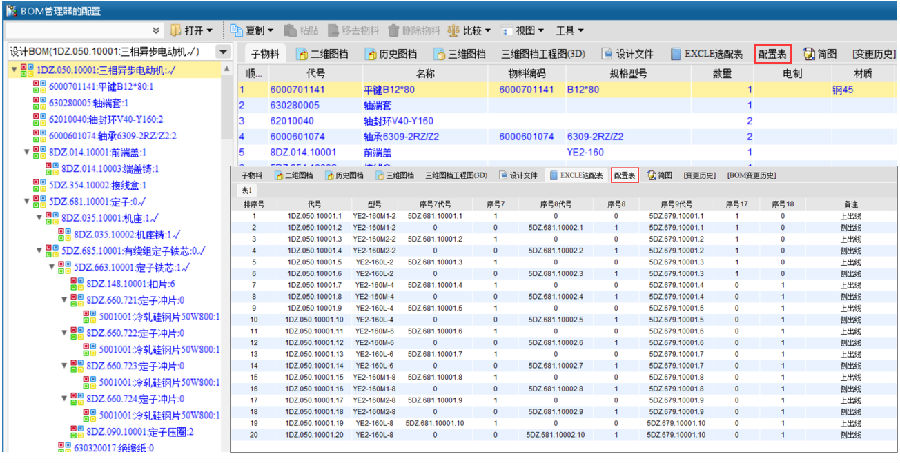Click the 删除物料 trash icon

[392, 30]
